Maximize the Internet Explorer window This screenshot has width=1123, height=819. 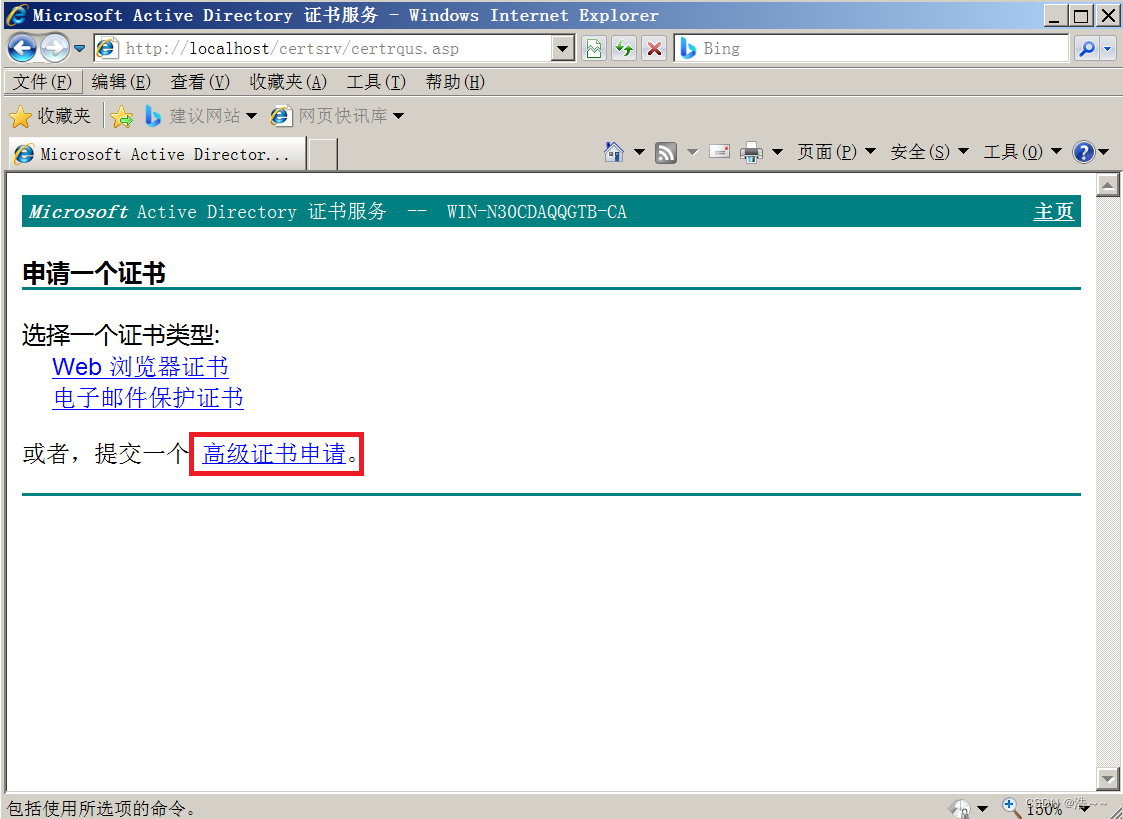(x=1081, y=15)
